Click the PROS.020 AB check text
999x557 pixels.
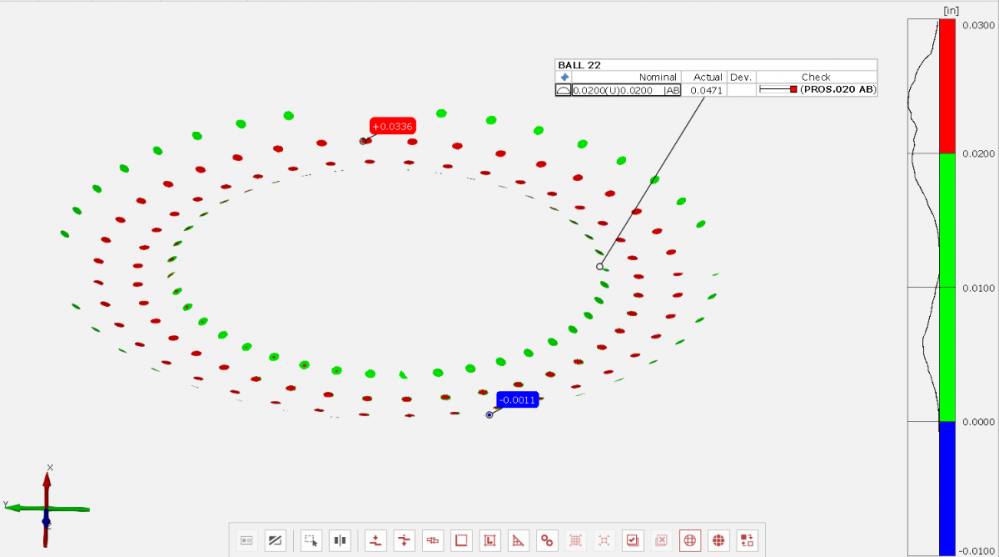[838, 90]
